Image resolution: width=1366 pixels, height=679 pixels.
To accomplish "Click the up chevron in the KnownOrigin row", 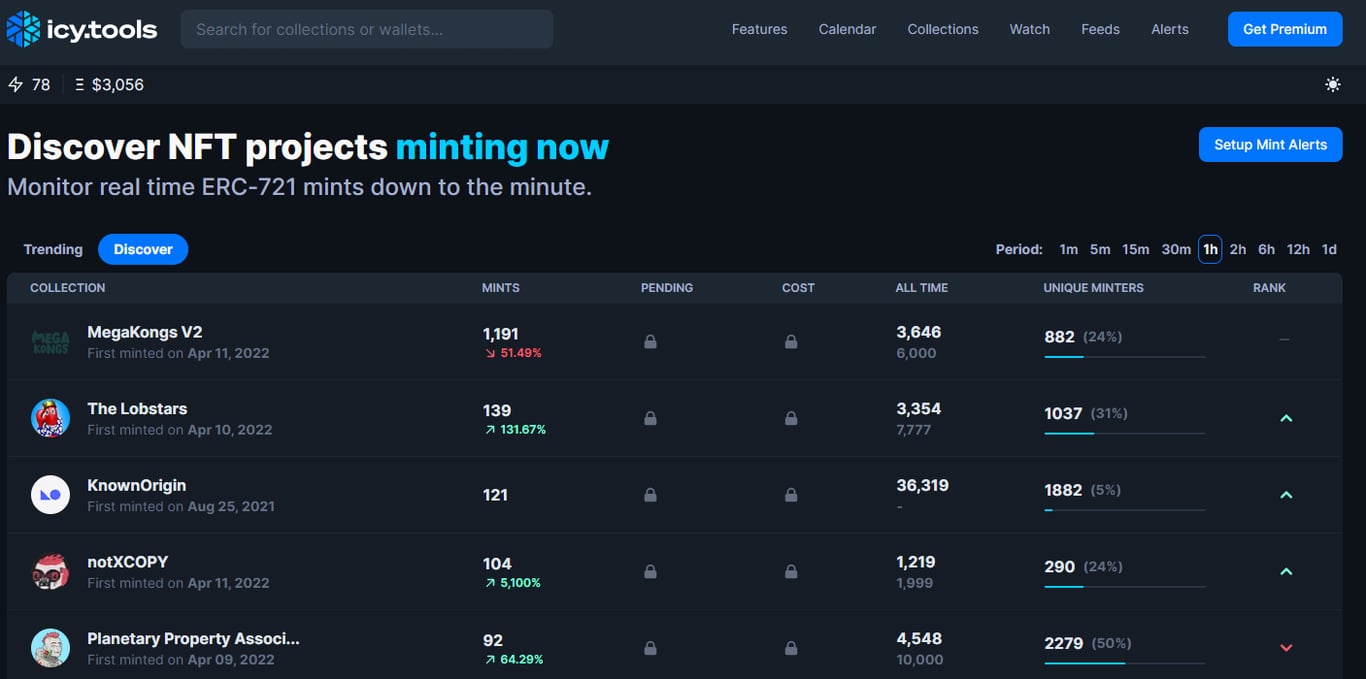I will coord(1286,495).
